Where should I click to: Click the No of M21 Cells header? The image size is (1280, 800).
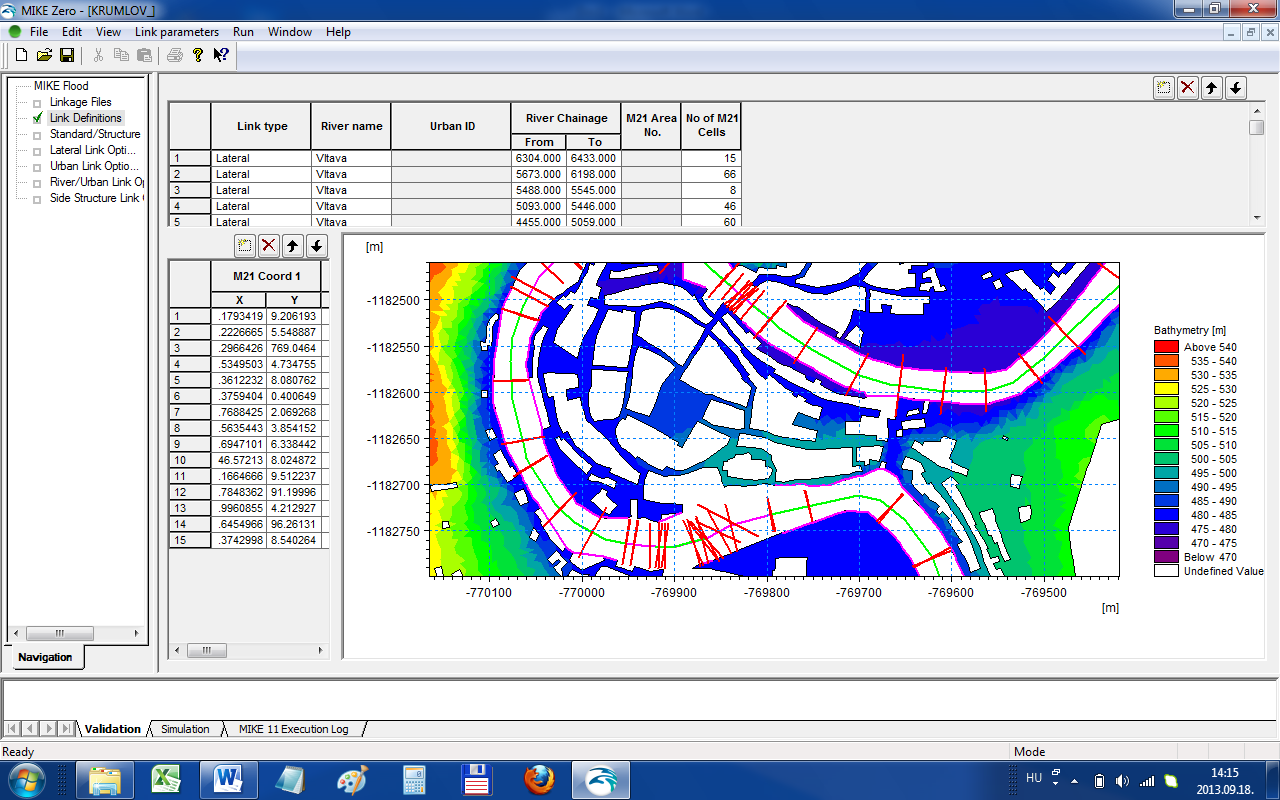point(712,126)
